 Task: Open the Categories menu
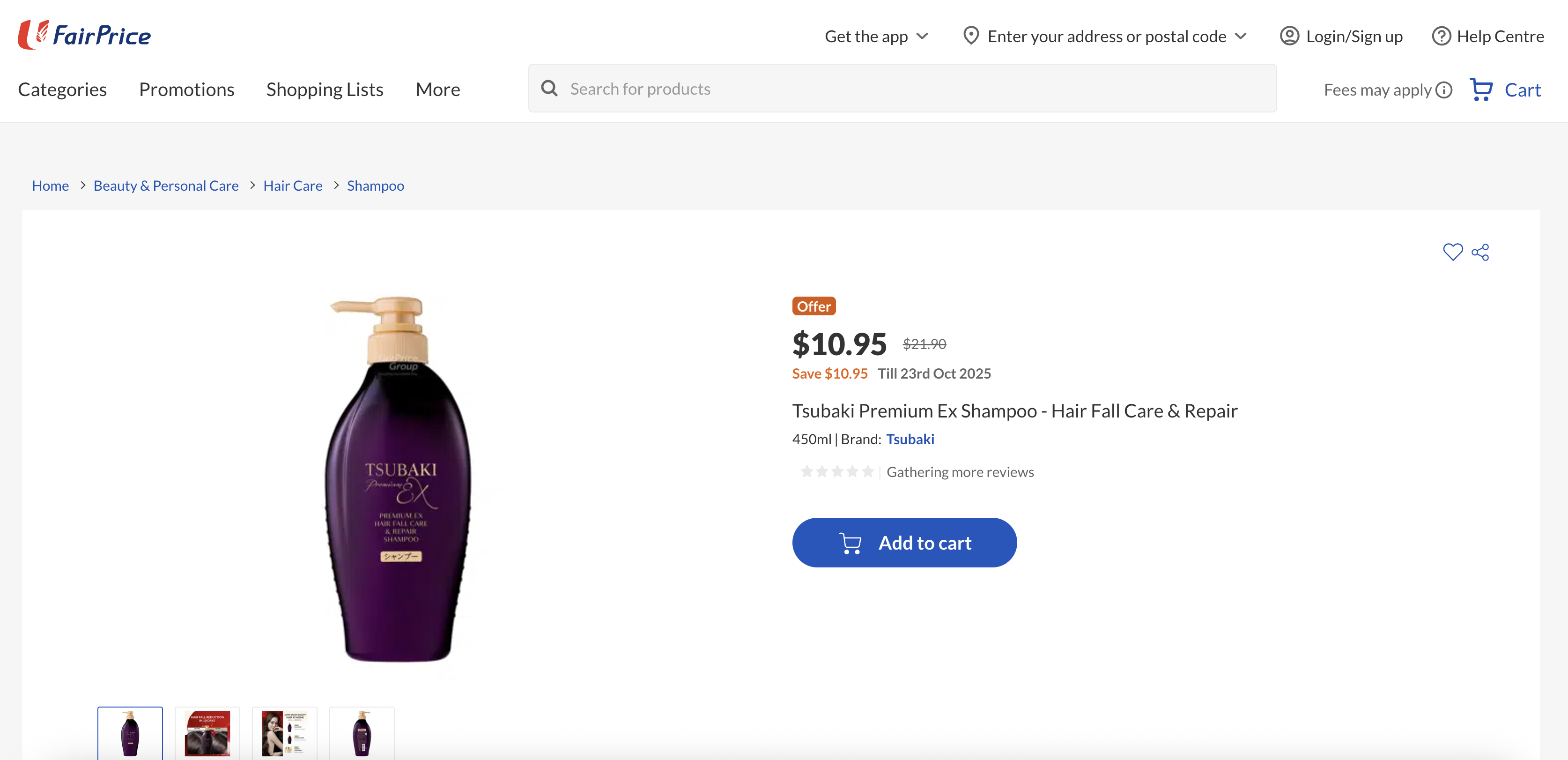pos(62,89)
